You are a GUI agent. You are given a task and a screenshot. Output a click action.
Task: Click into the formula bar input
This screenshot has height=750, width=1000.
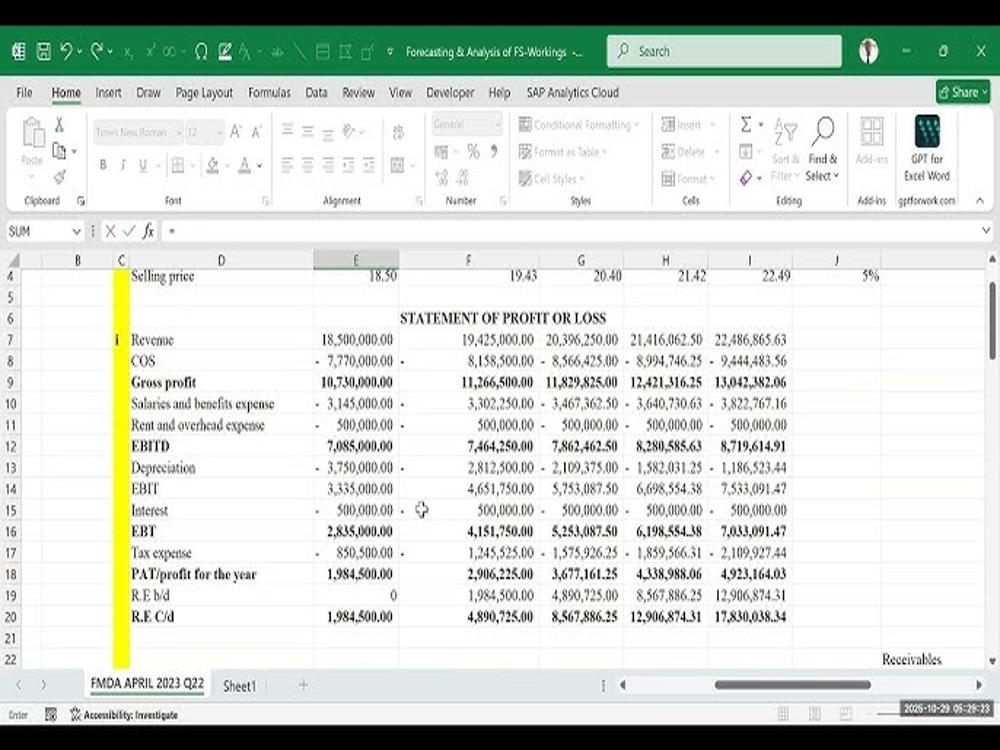571,231
